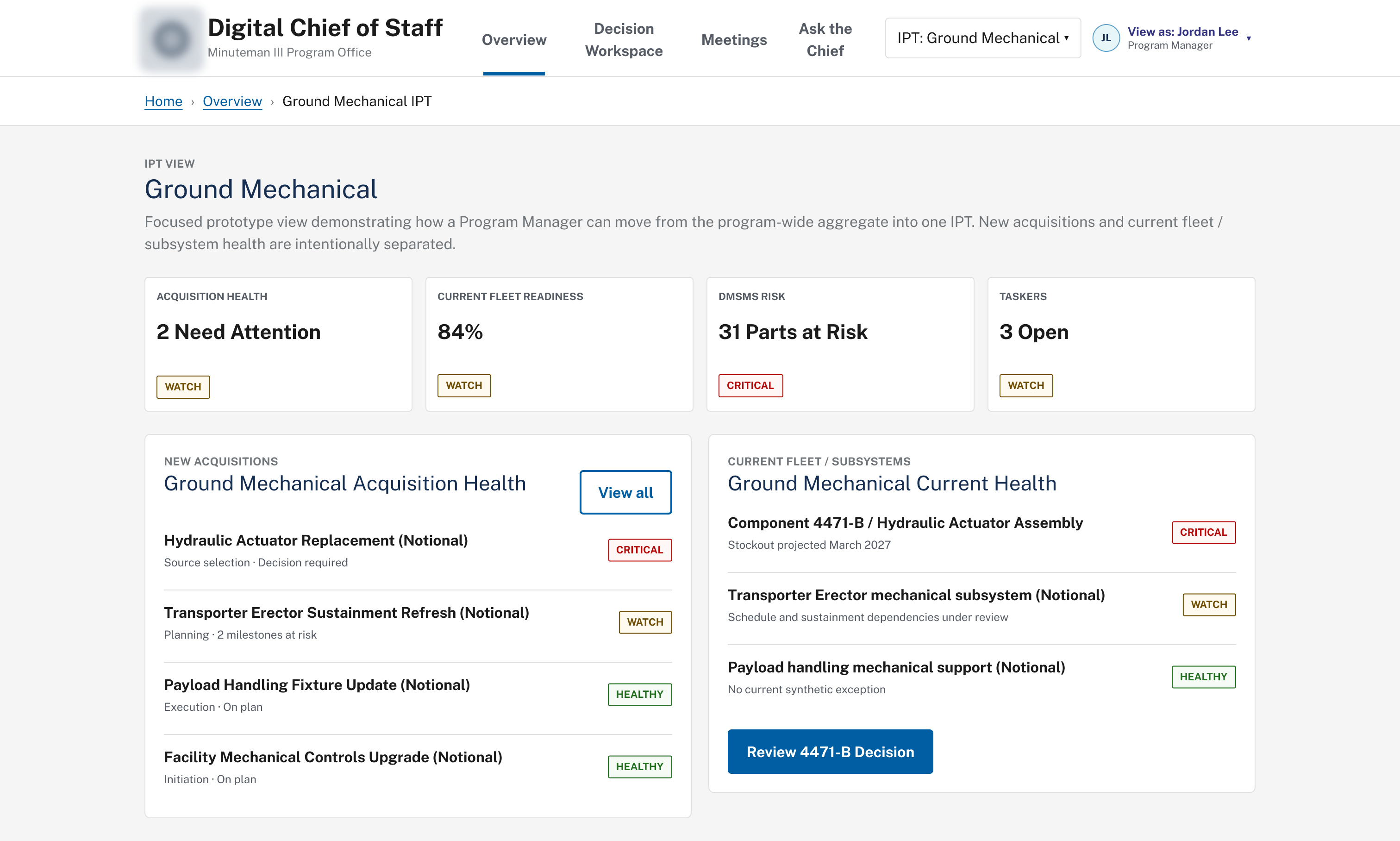
Task: Click HEALTHY badge for Facility Mechanical Controls Upgrade
Action: [x=640, y=766]
